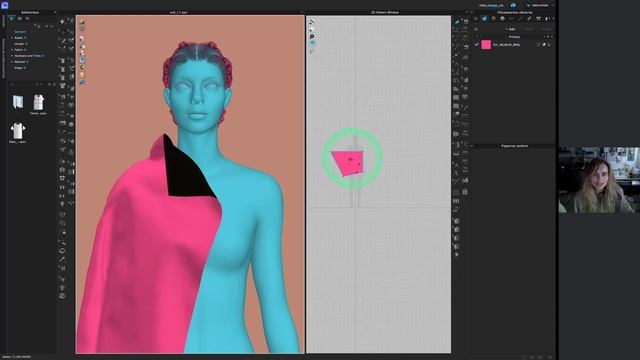This screenshot has width=640, height=360.
Task: Select the Male T-shirt garment thumbnail
Action: pyautogui.click(x=18, y=131)
